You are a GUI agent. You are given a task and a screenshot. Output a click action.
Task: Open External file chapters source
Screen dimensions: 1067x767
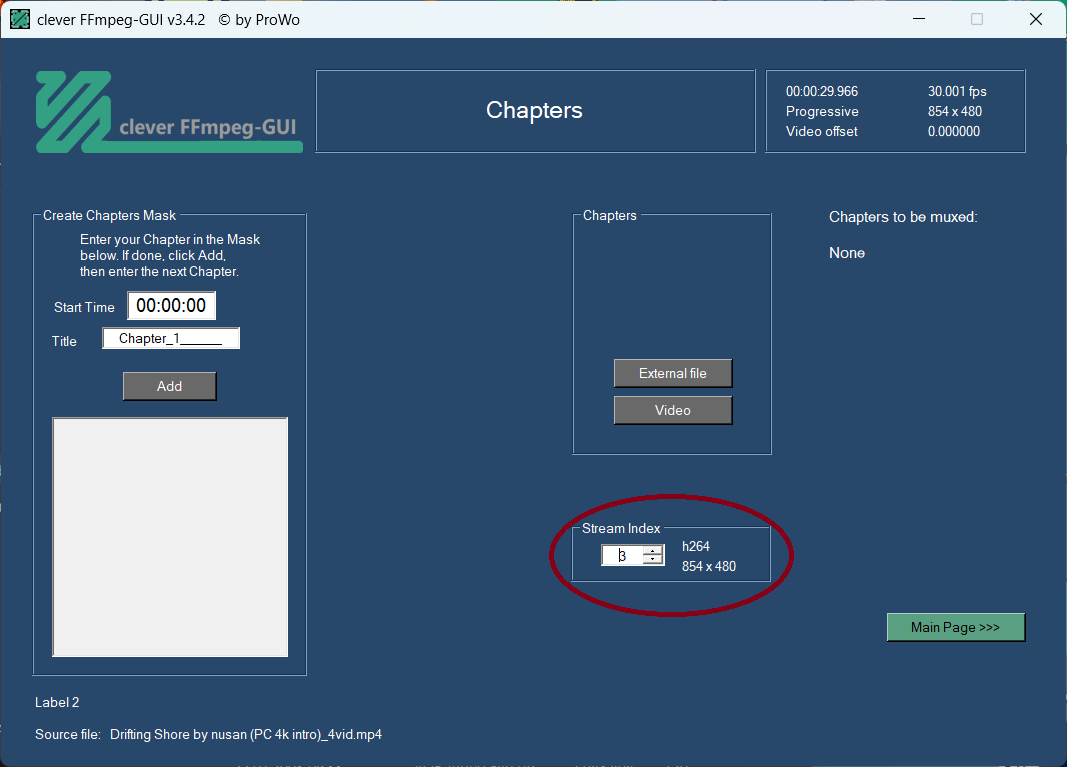tap(673, 373)
